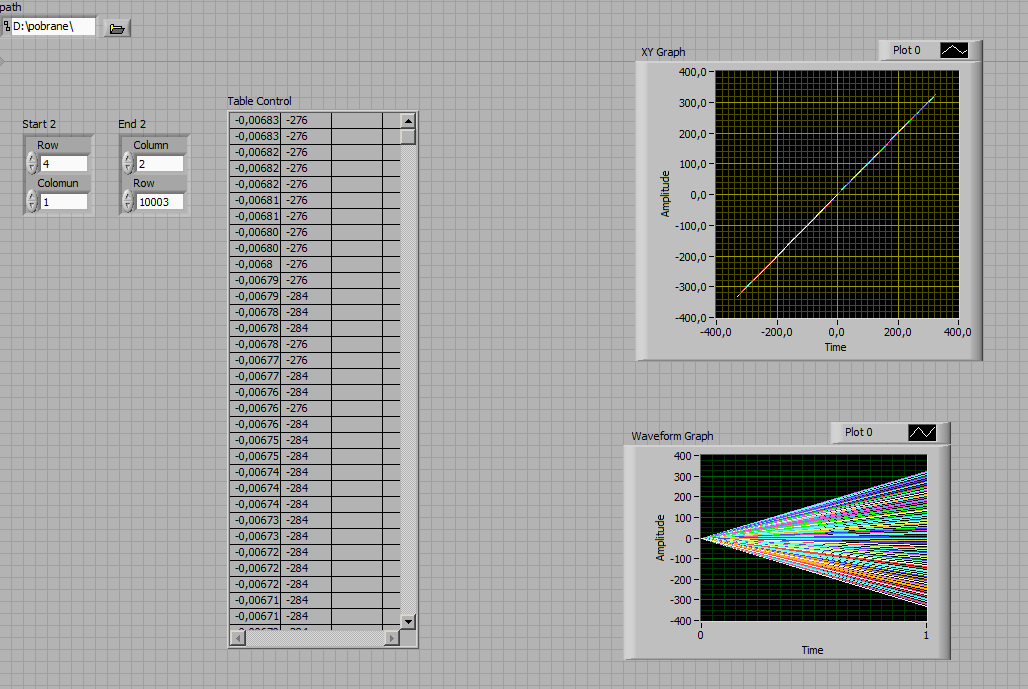This screenshot has height=689, width=1028.
Task: Click the End 2 Row stepper
Action: pyautogui.click(x=128, y=202)
